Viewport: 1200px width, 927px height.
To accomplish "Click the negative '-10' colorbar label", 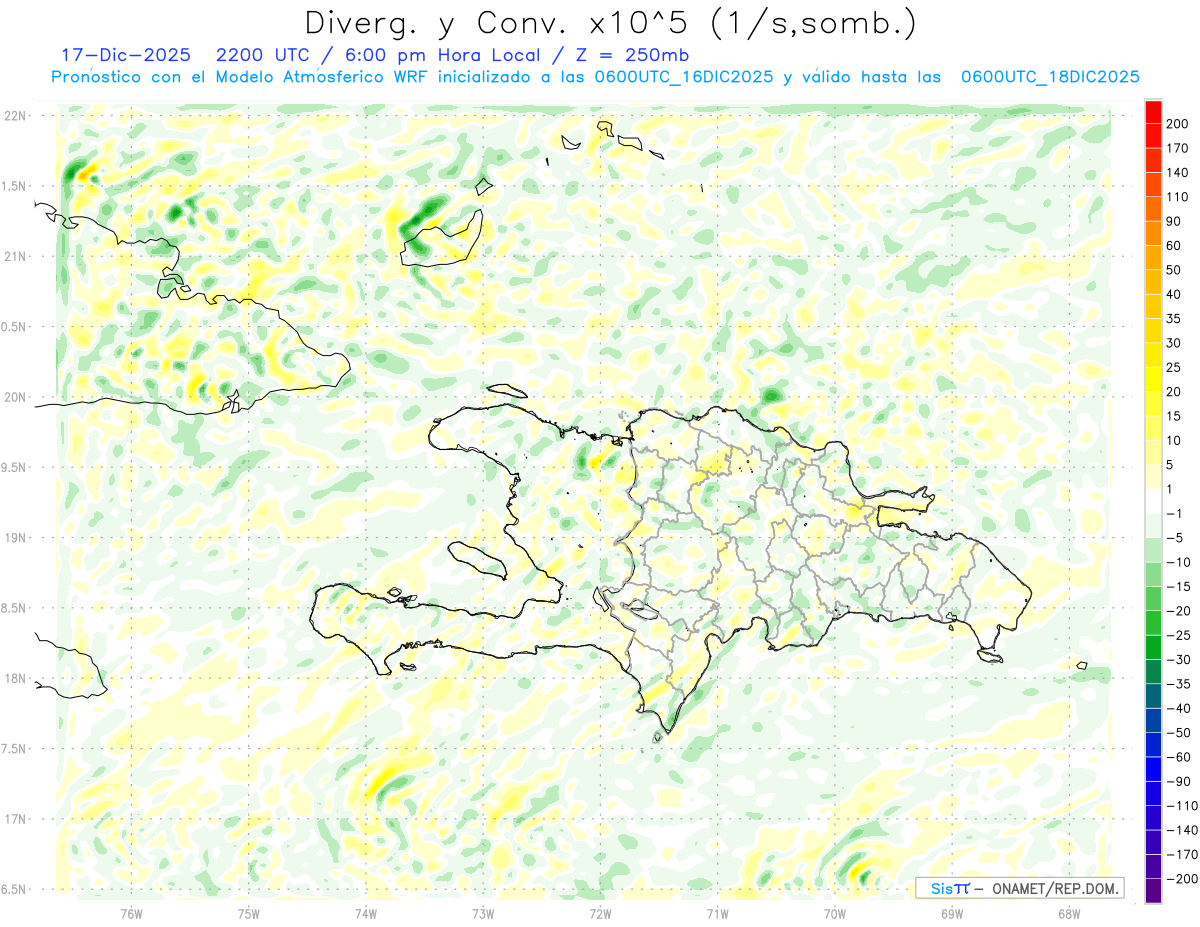I will click(1178, 562).
